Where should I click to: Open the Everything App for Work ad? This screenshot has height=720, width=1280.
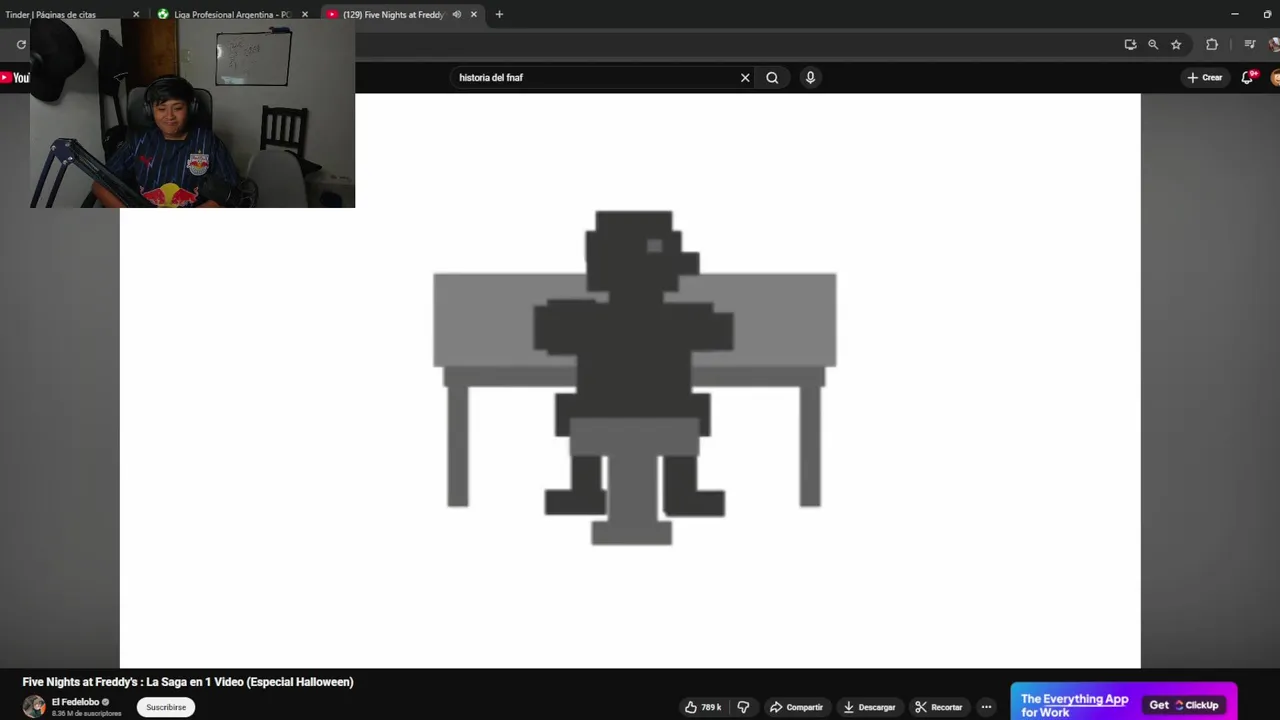click(x=1074, y=705)
